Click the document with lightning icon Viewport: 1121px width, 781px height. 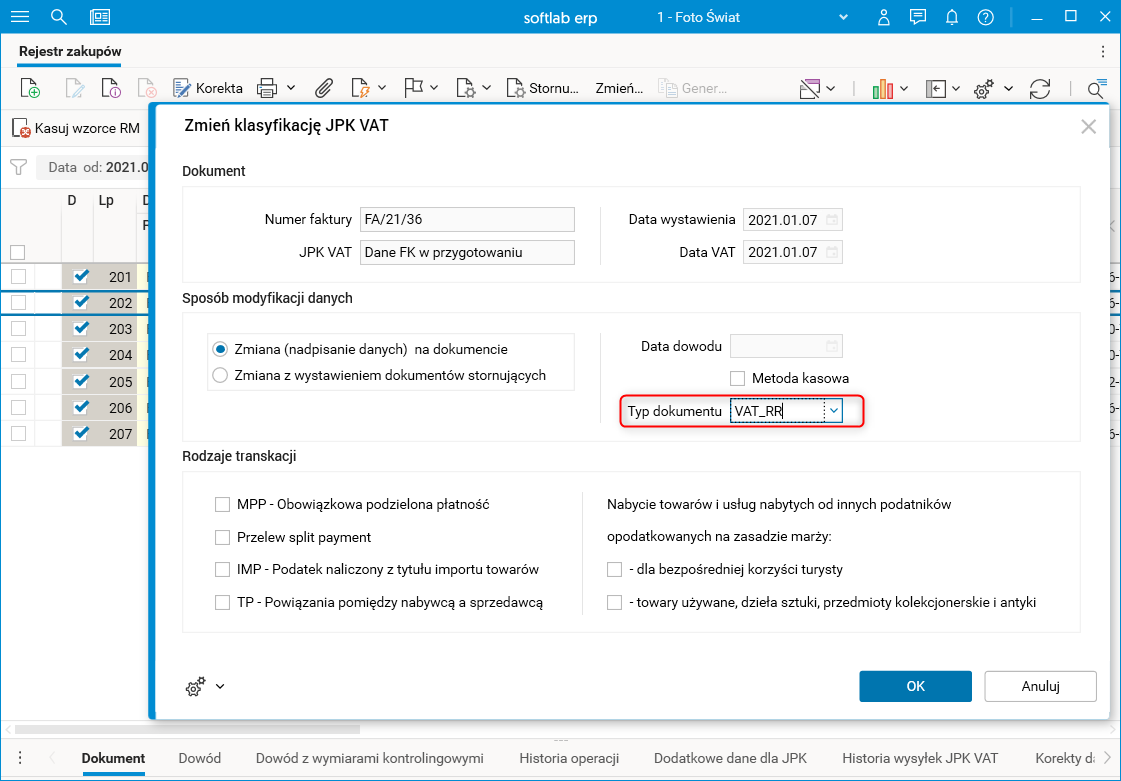tap(360, 88)
